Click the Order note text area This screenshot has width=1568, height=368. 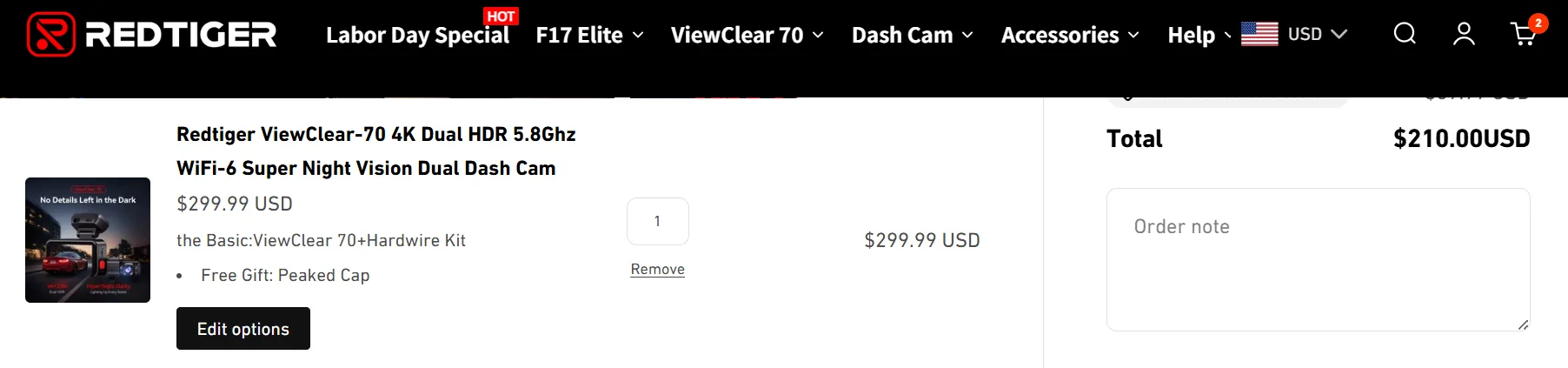pyautogui.click(x=1318, y=259)
